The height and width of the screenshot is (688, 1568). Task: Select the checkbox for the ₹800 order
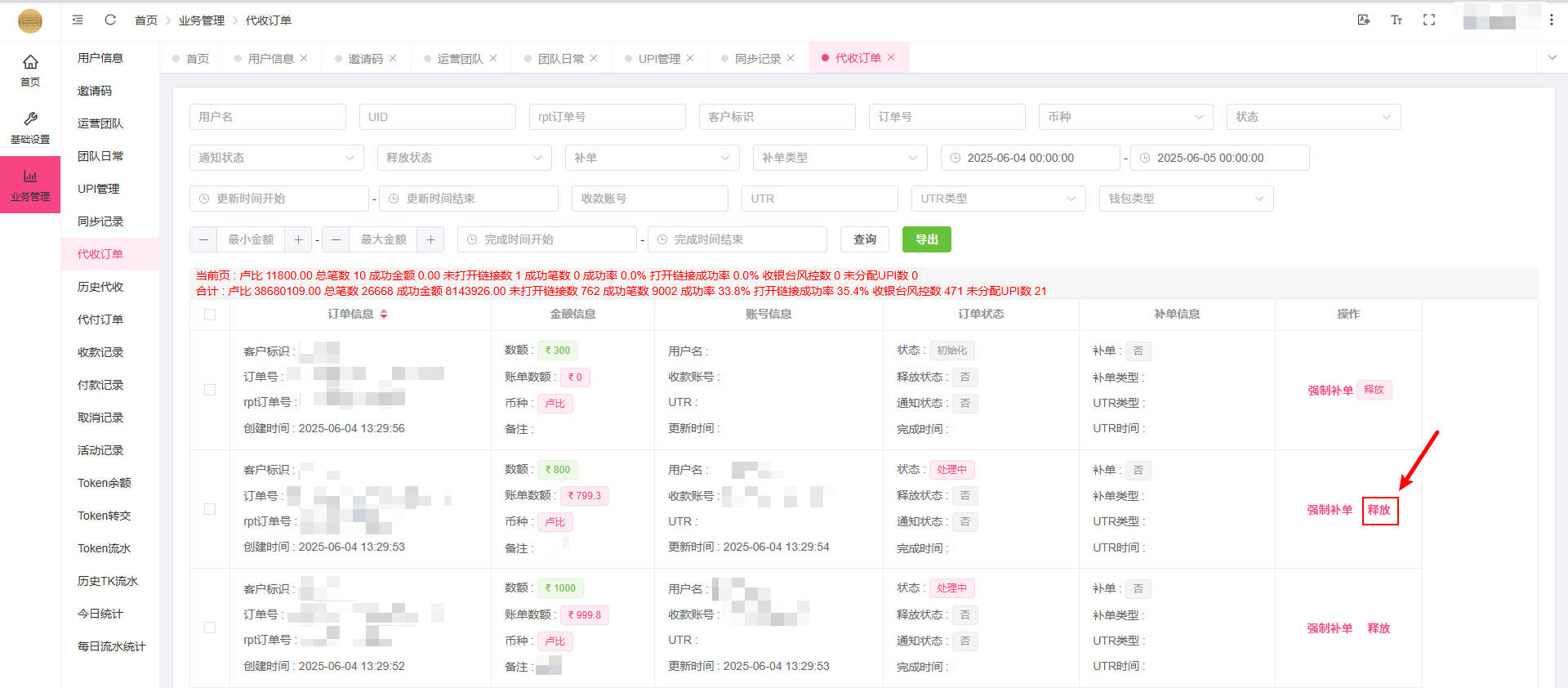pos(210,509)
